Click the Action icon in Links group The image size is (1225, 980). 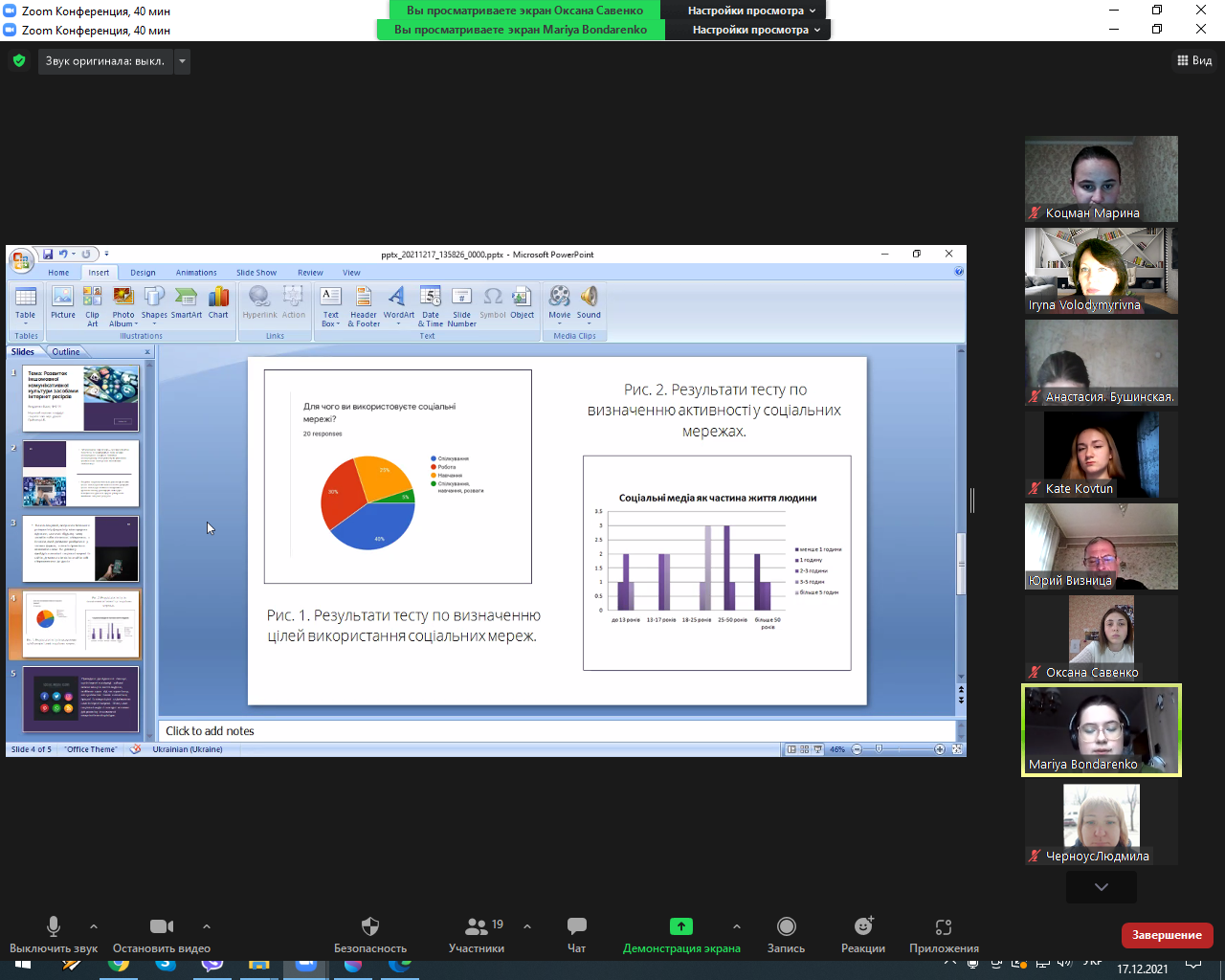pyautogui.click(x=294, y=301)
